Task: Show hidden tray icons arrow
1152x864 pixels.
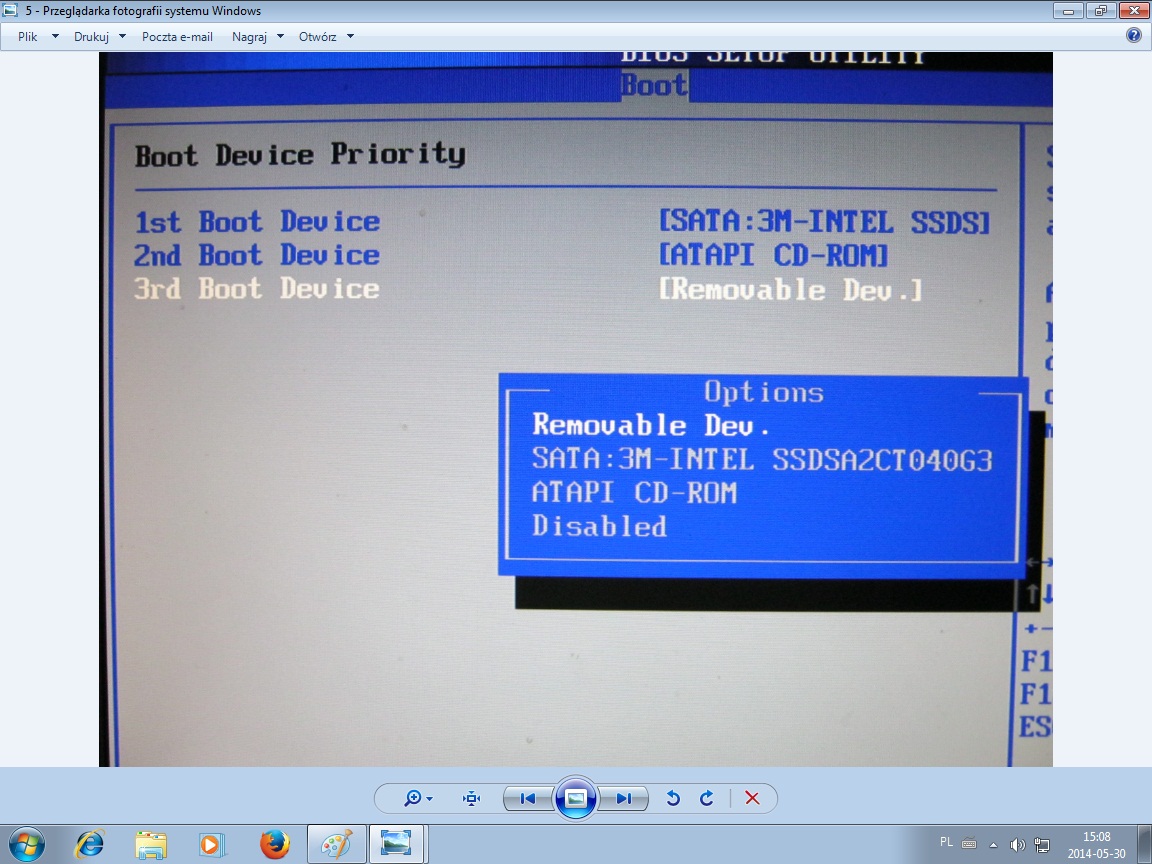Action: 993,845
